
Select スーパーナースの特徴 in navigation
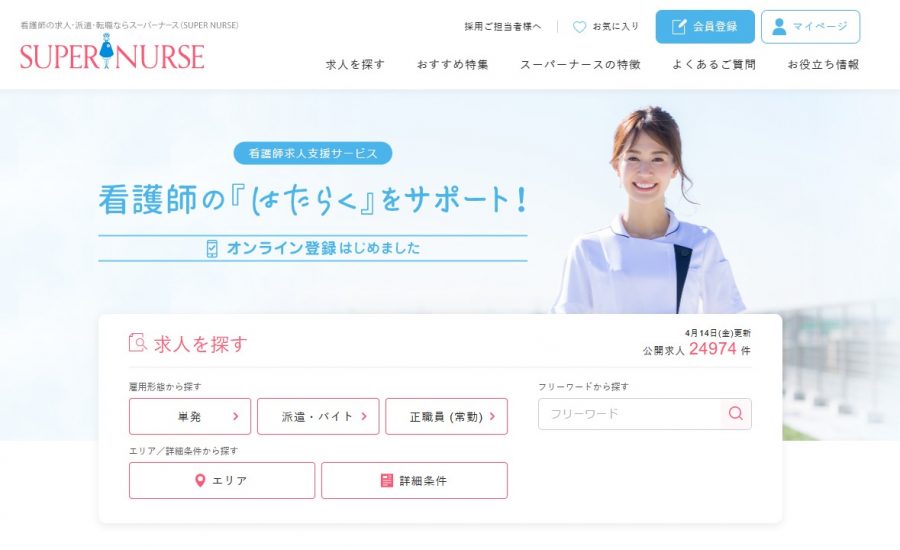580,64
